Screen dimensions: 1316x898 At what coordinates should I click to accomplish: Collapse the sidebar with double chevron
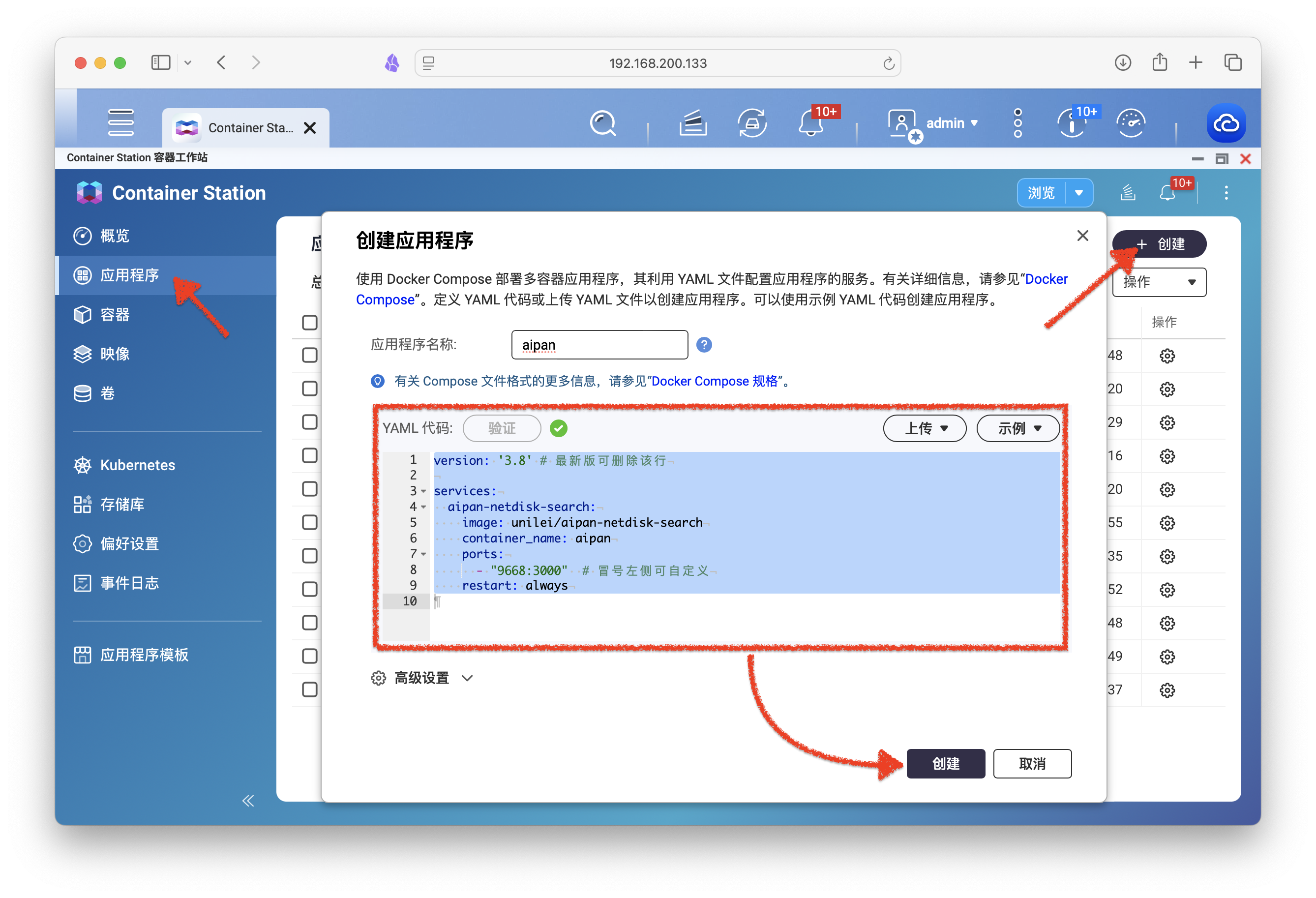point(248,801)
